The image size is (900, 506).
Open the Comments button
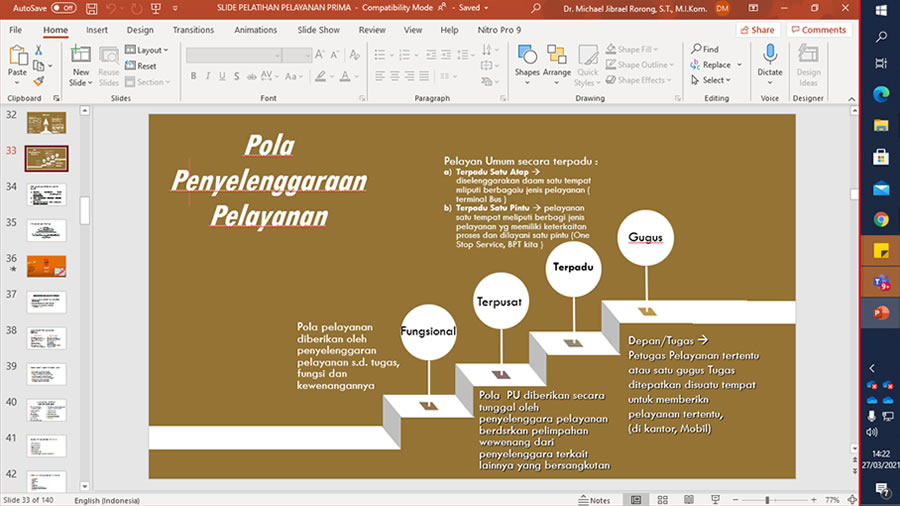click(818, 30)
